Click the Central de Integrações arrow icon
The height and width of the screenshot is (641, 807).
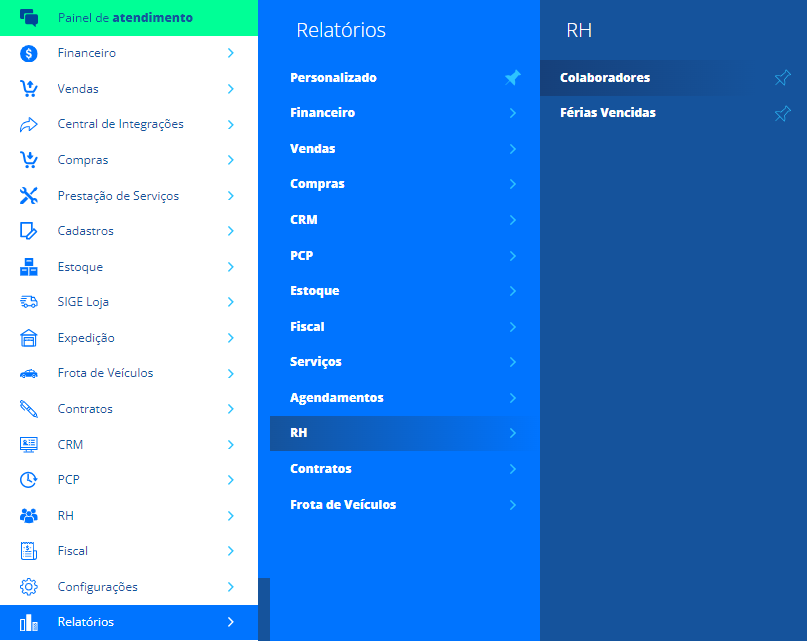coord(29,125)
